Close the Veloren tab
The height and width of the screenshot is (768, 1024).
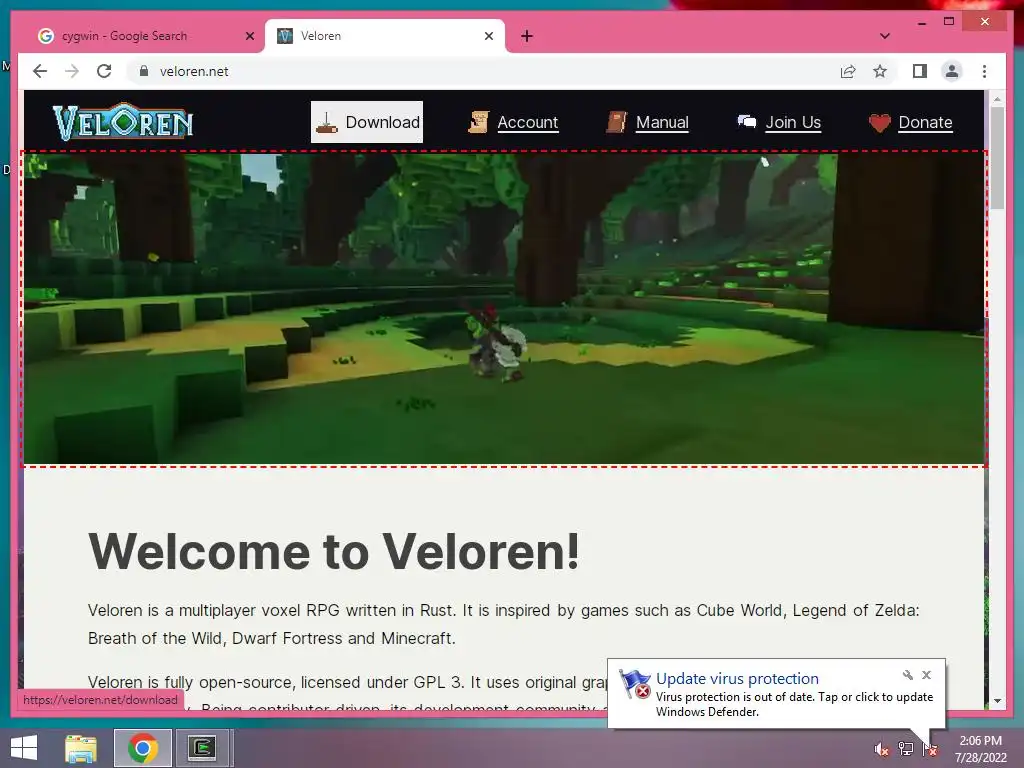[488, 36]
